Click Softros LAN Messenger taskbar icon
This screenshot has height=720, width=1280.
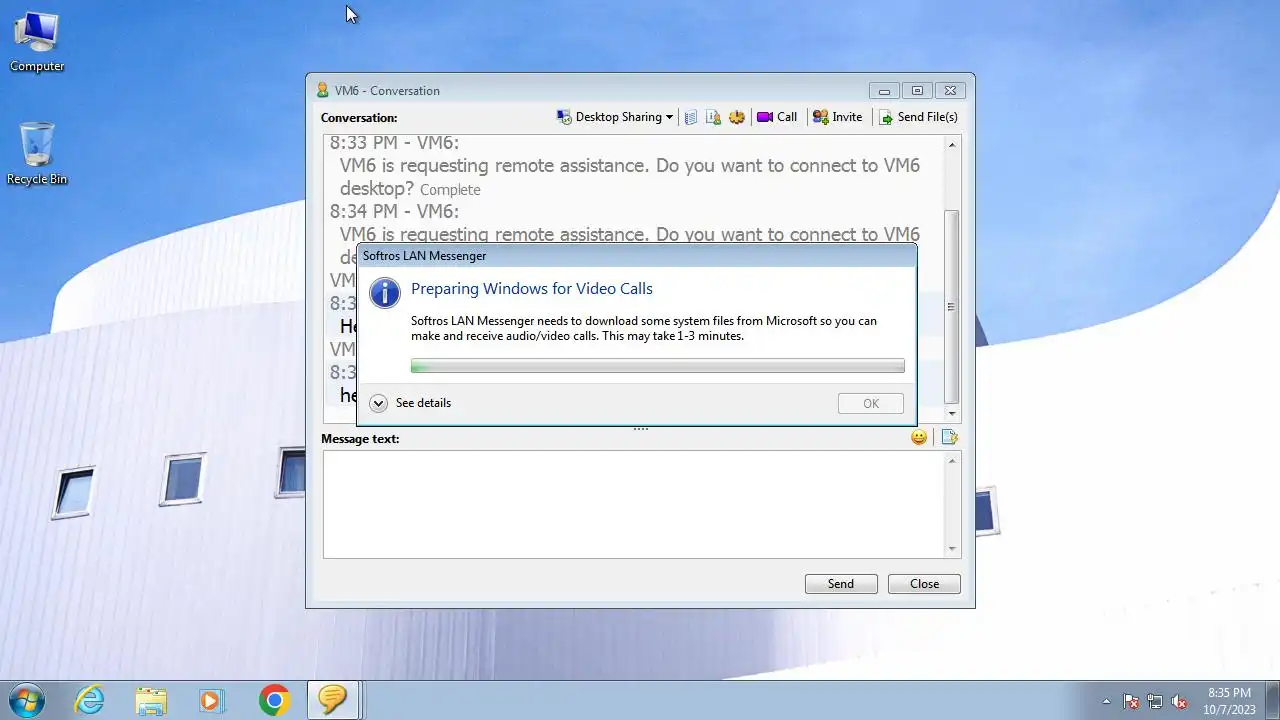333,700
